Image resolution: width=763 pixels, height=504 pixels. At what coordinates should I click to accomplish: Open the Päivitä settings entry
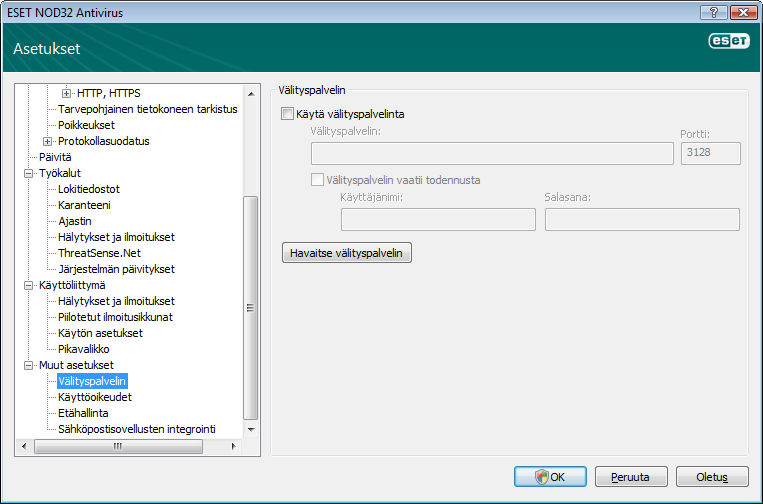(55, 157)
